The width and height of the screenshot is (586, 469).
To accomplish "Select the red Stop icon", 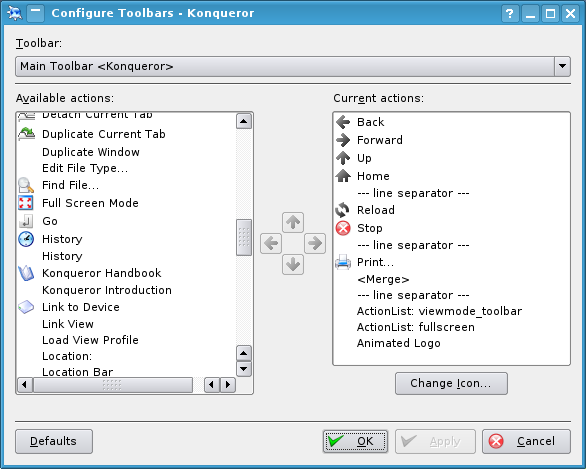I will coord(343,228).
